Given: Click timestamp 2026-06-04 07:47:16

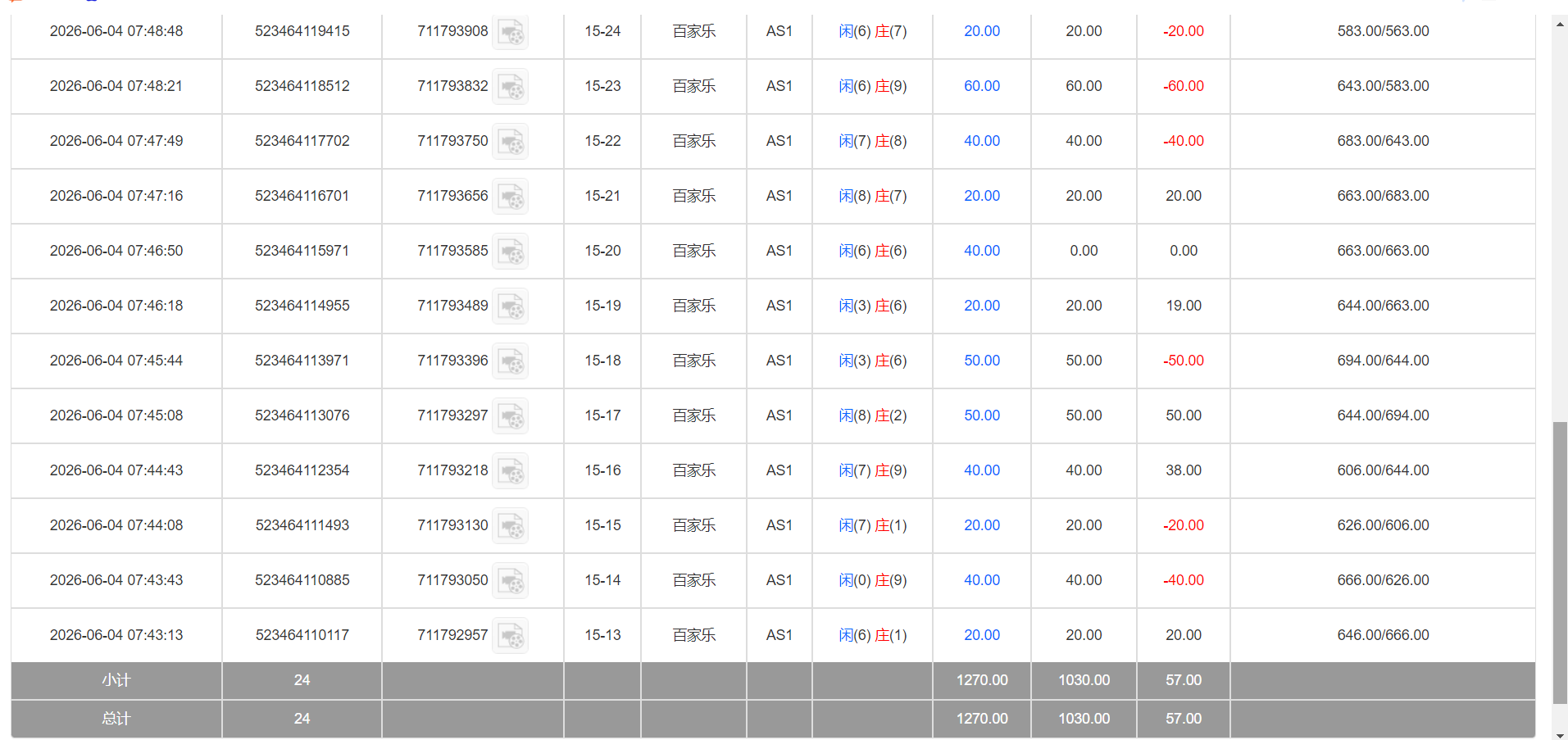Looking at the screenshot, I should coord(116,196).
